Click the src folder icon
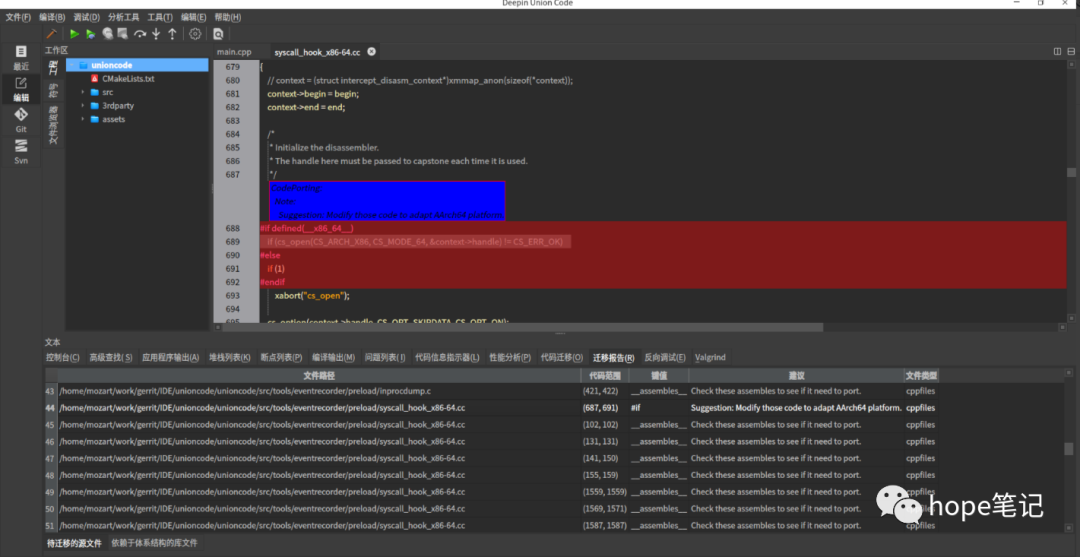 [x=94, y=92]
